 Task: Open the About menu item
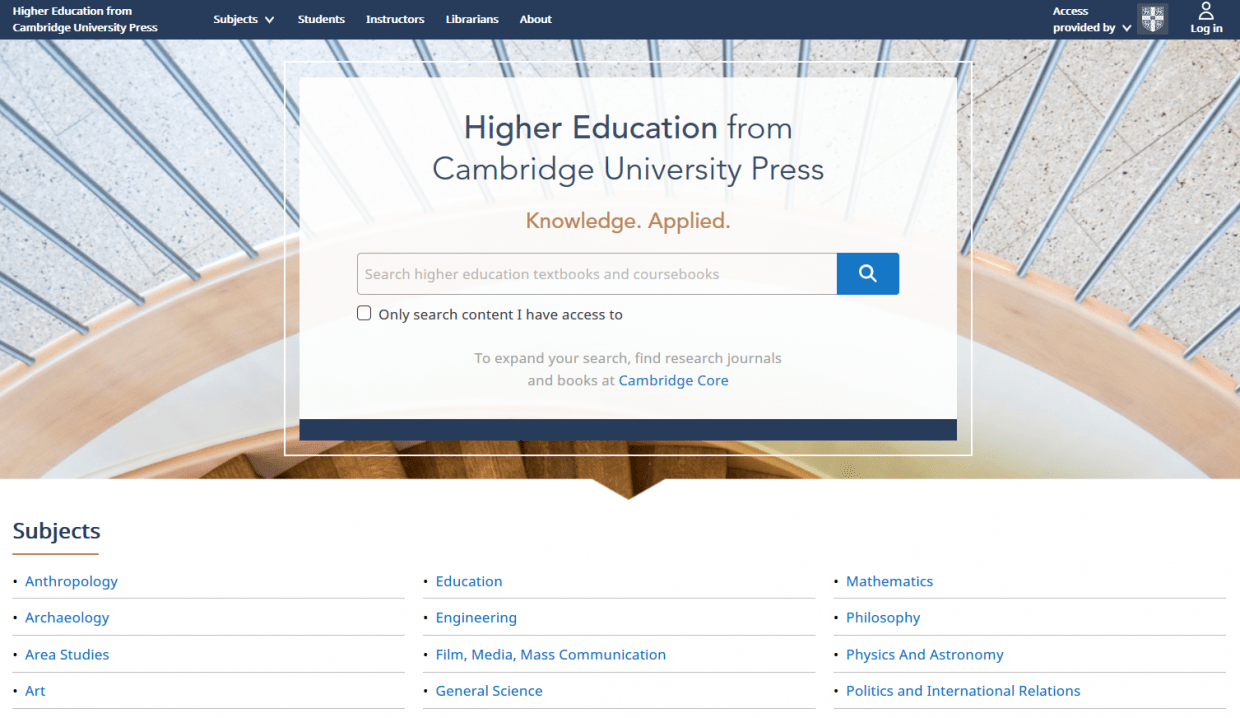click(x=535, y=19)
